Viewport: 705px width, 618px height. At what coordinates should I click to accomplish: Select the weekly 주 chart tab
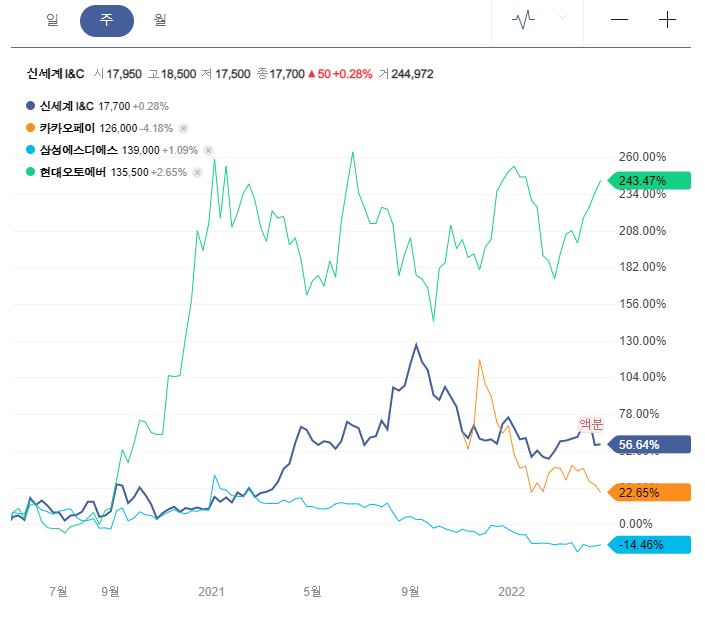[107, 21]
